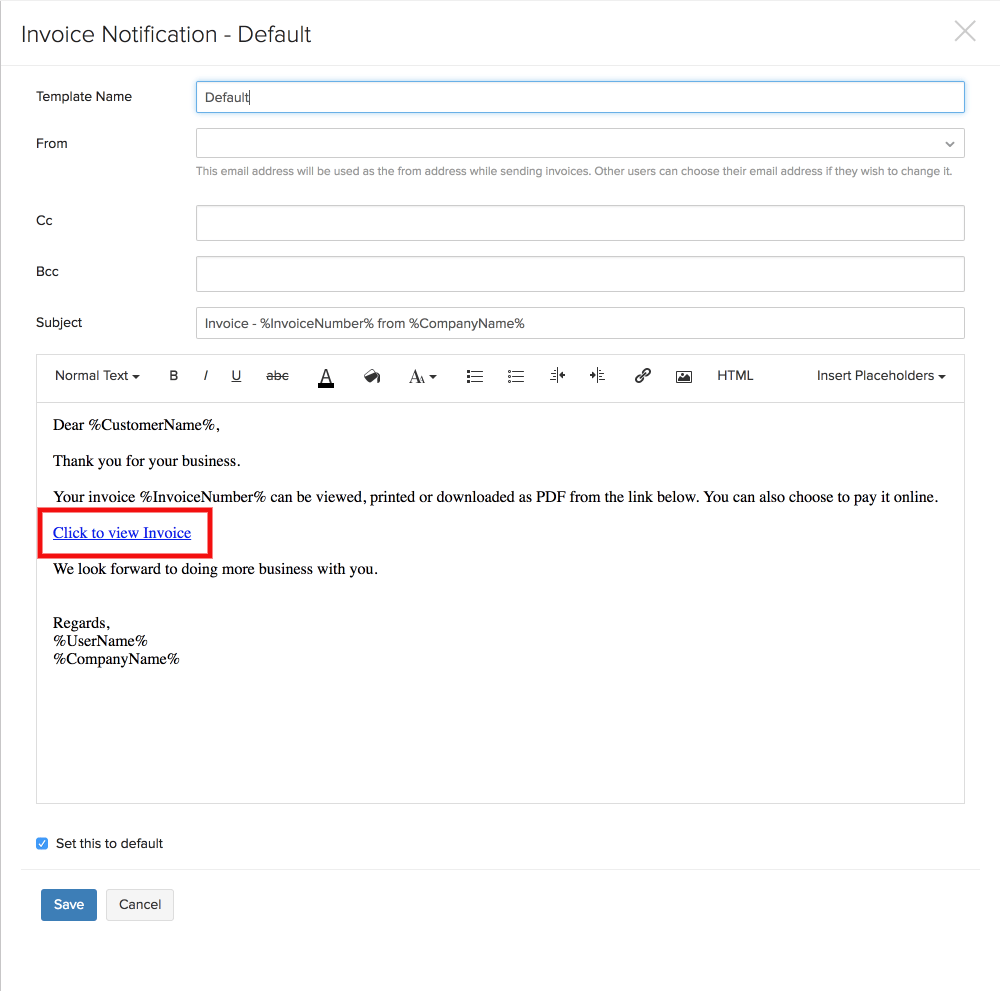Toggle underline formatting
The image size is (1000, 992).
(235, 375)
